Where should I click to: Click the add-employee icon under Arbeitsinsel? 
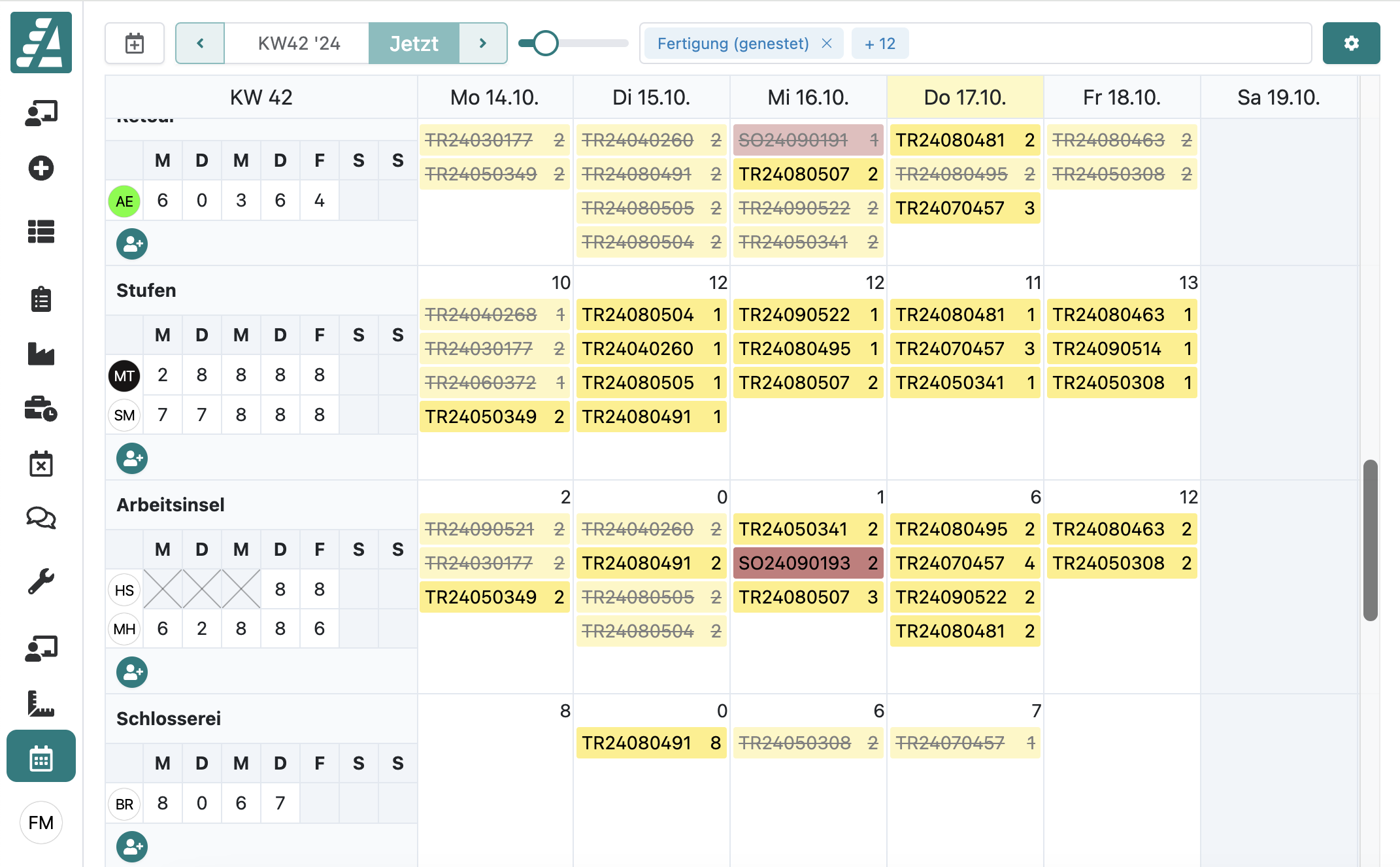132,672
